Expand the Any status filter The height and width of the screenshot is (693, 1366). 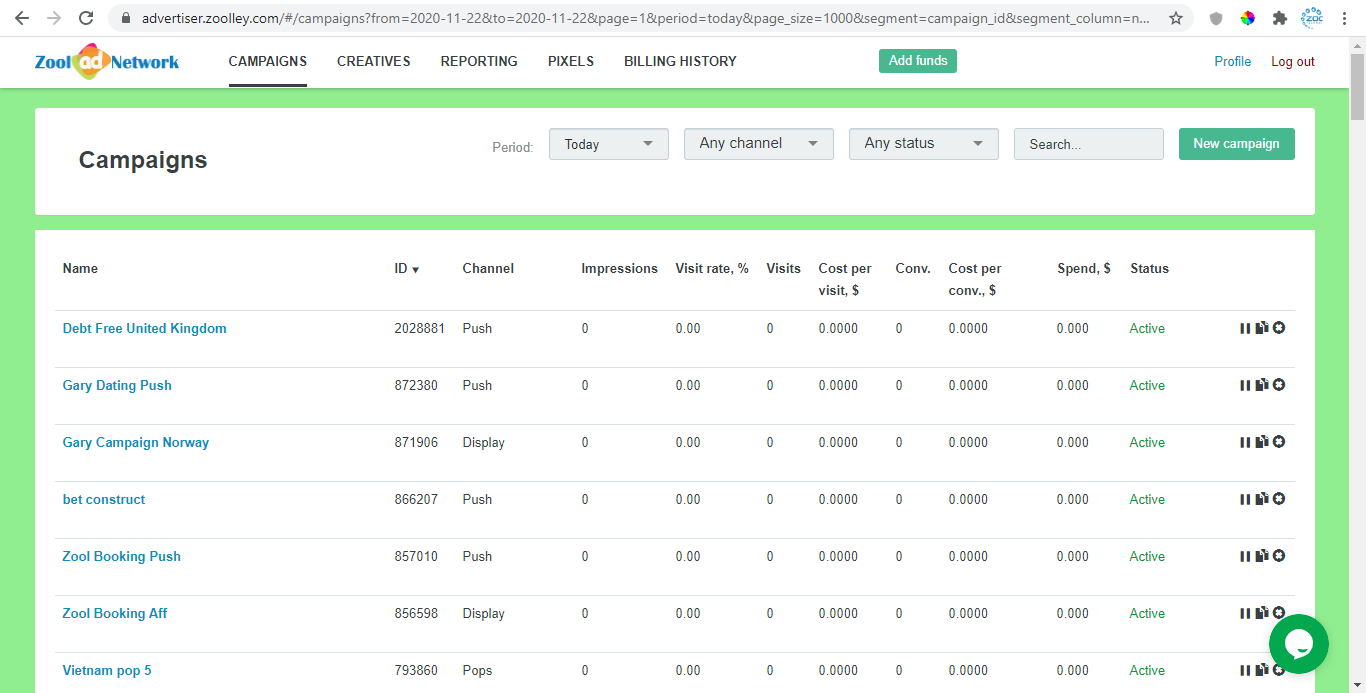922,143
